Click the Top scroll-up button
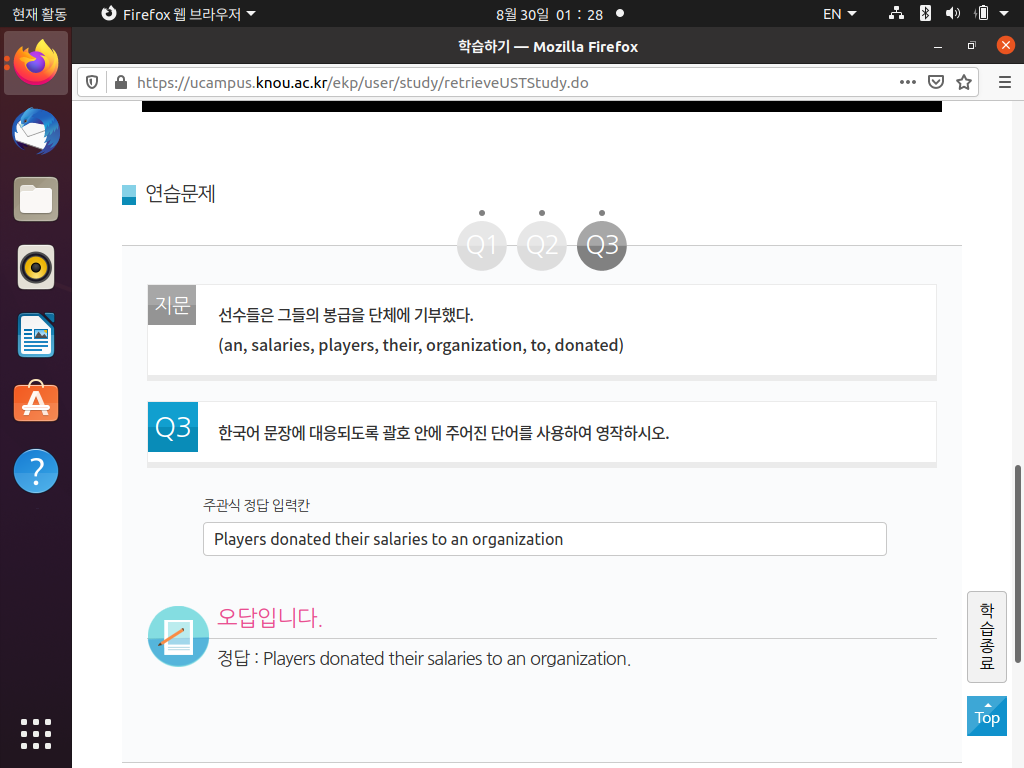 click(987, 716)
